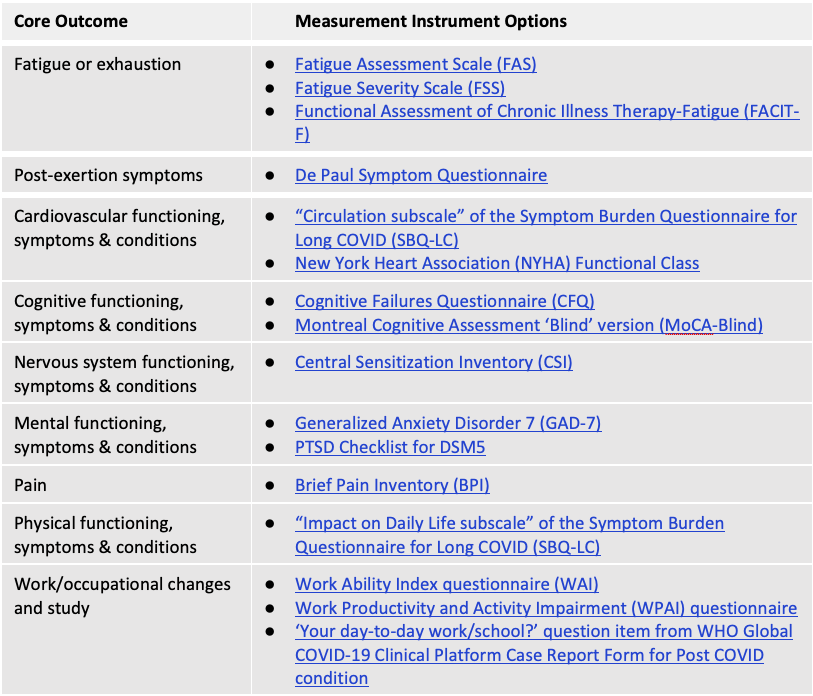Screen dimensions: 813x696
Task: Select the "Fatigue or exhaustion" outcome cell
Action: pos(98,64)
